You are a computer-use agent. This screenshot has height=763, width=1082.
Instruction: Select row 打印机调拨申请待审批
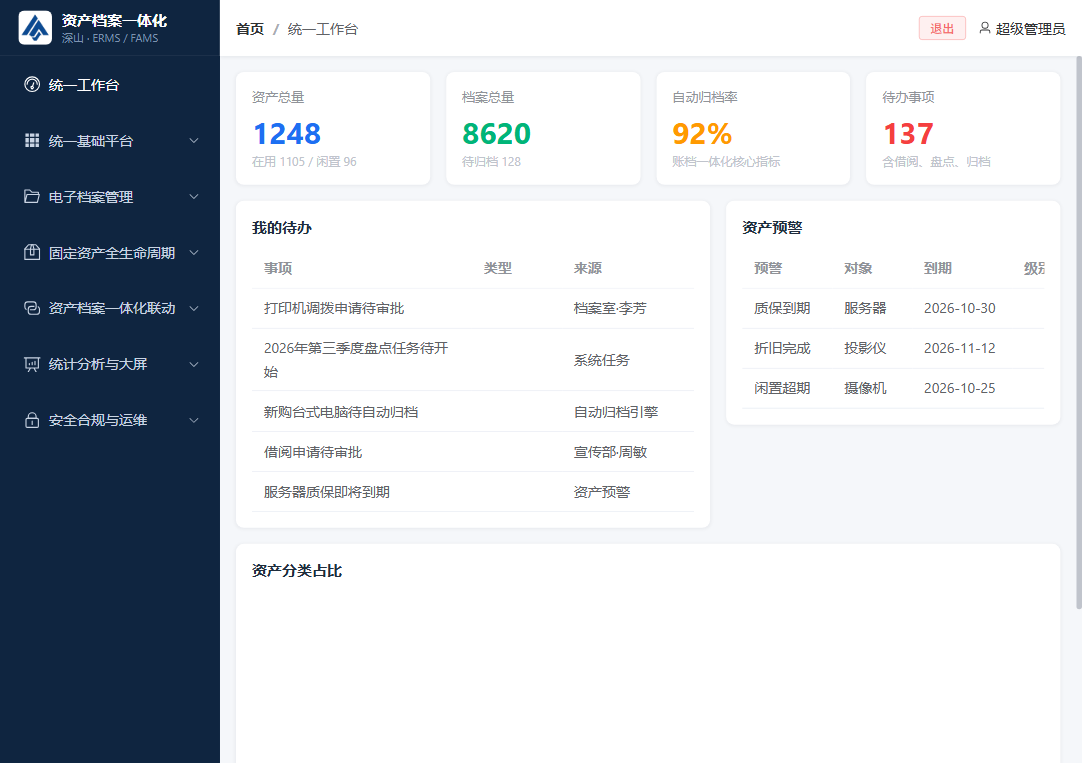pyautogui.click(x=473, y=308)
